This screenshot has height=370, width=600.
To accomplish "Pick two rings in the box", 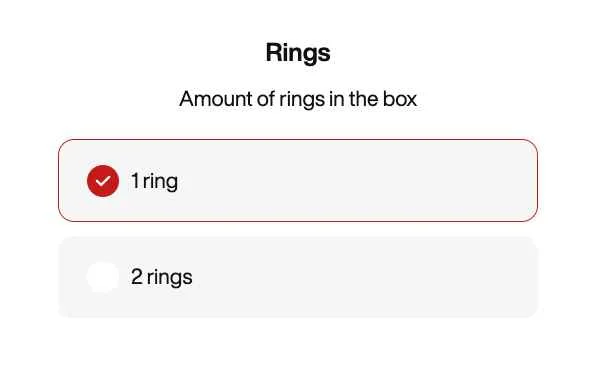I will pyautogui.click(x=298, y=277).
